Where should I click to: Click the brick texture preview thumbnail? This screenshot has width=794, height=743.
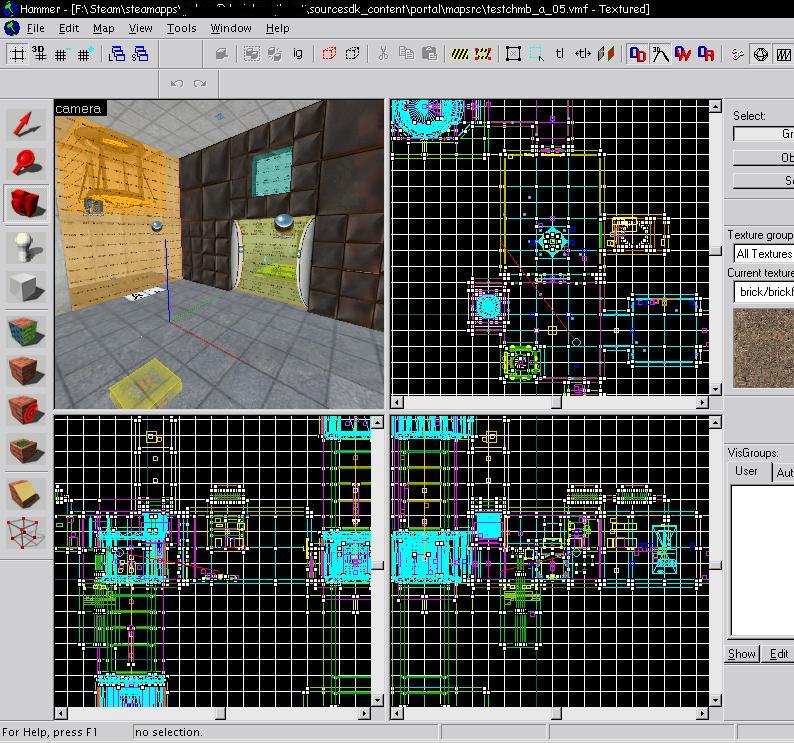click(x=764, y=348)
